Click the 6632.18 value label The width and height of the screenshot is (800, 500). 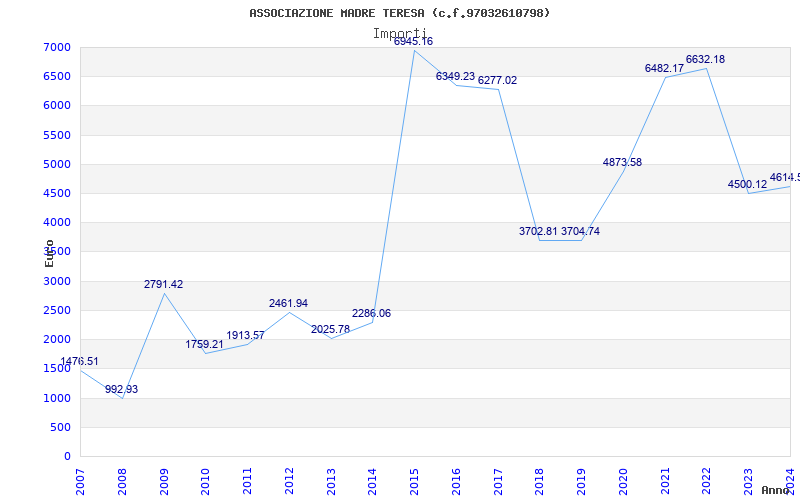(x=705, y=60)
